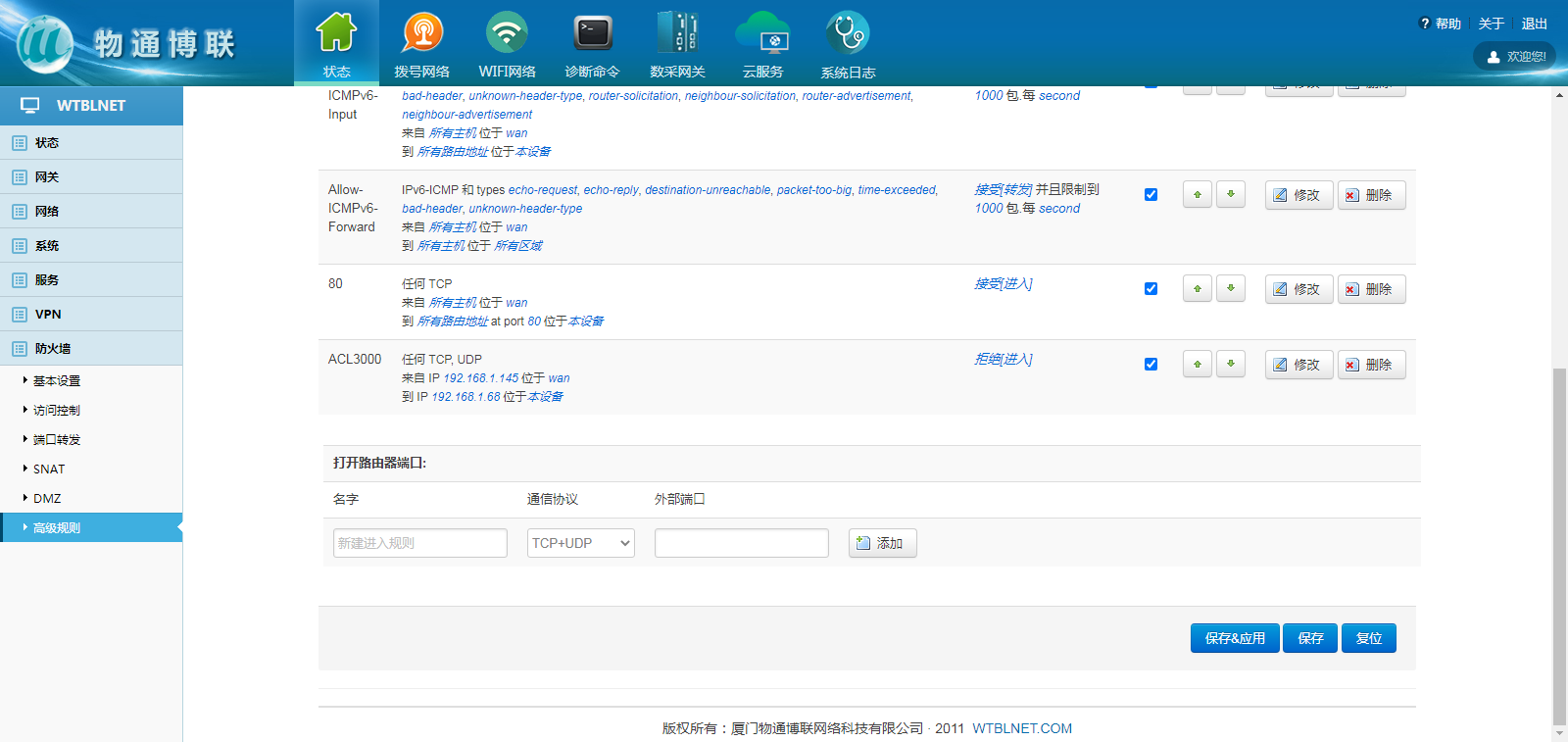Open the 数采网关 gateway icon
Image resolution: width=1568 pixels, height=742 pixels.
click(677, 32)
